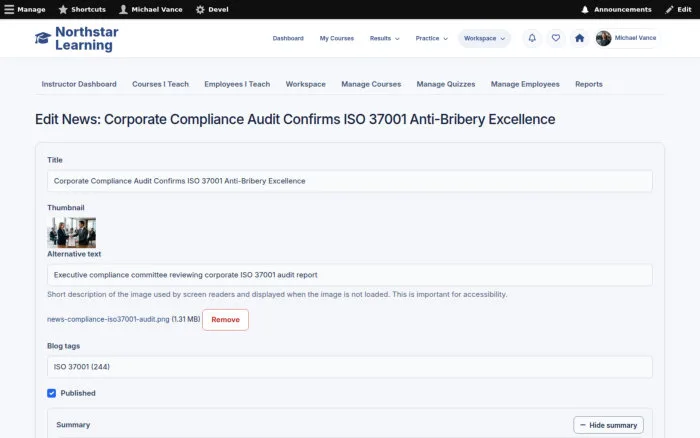
Task: Switch to Courses I Teach tab
Action: pos(160,84)
